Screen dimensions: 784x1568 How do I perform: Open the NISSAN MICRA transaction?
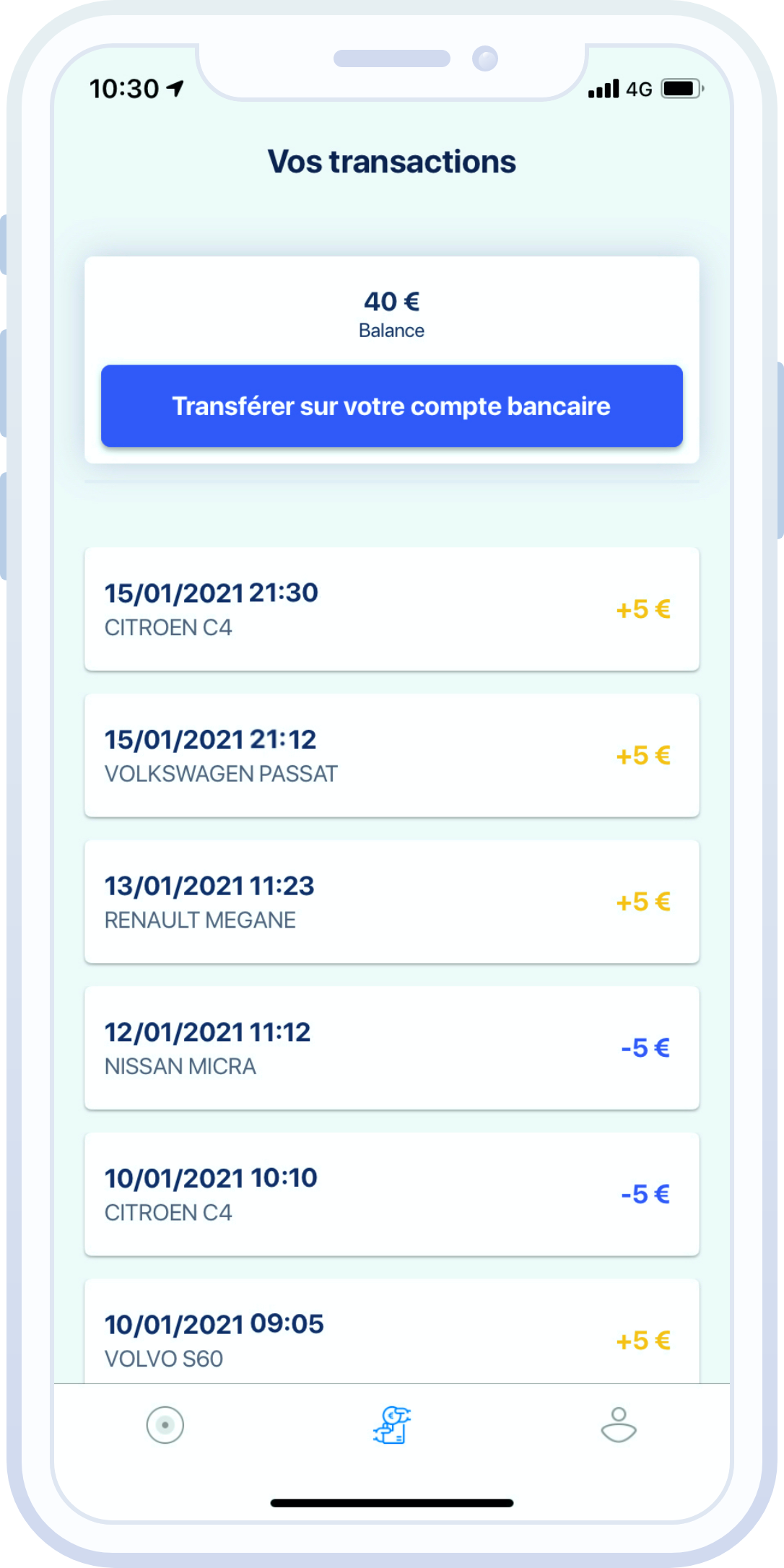[x=392, y=1048]
